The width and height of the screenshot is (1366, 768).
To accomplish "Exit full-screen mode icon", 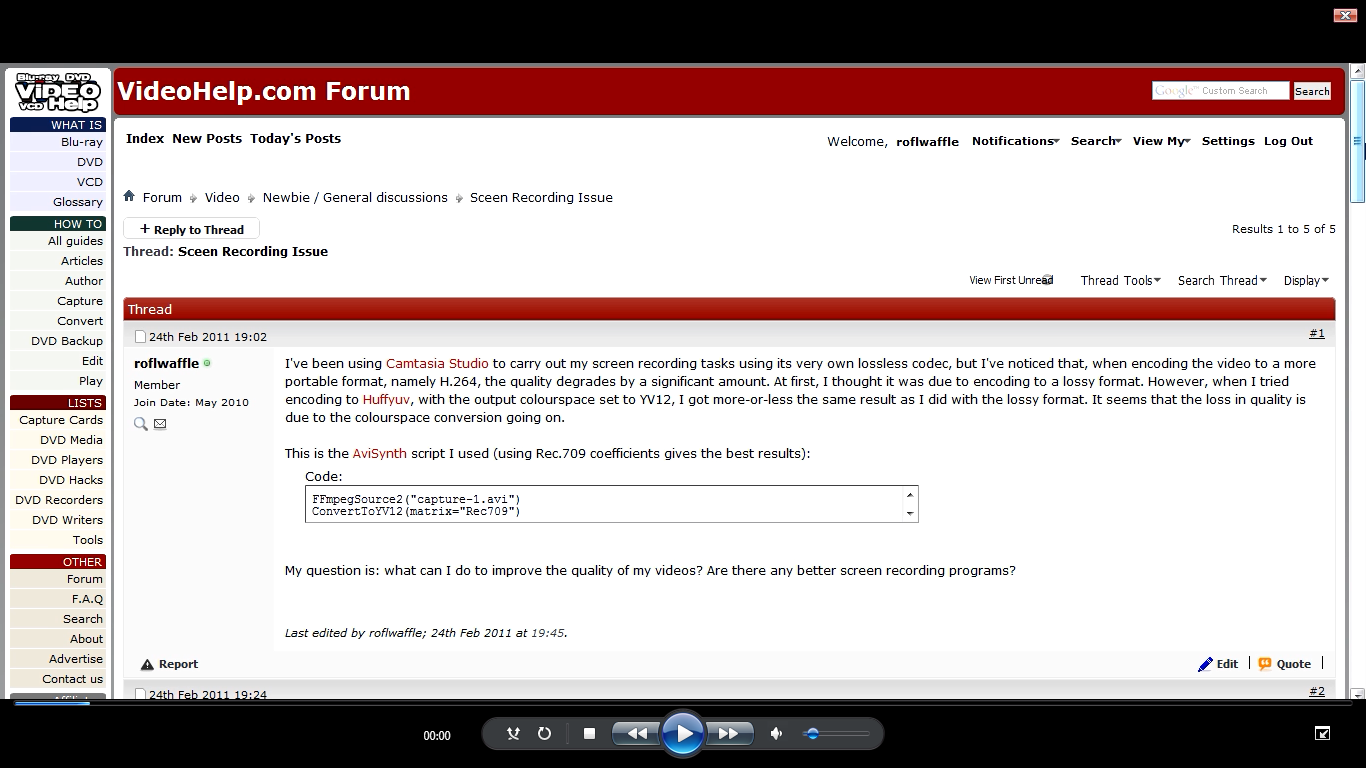I will (1322, 734).
